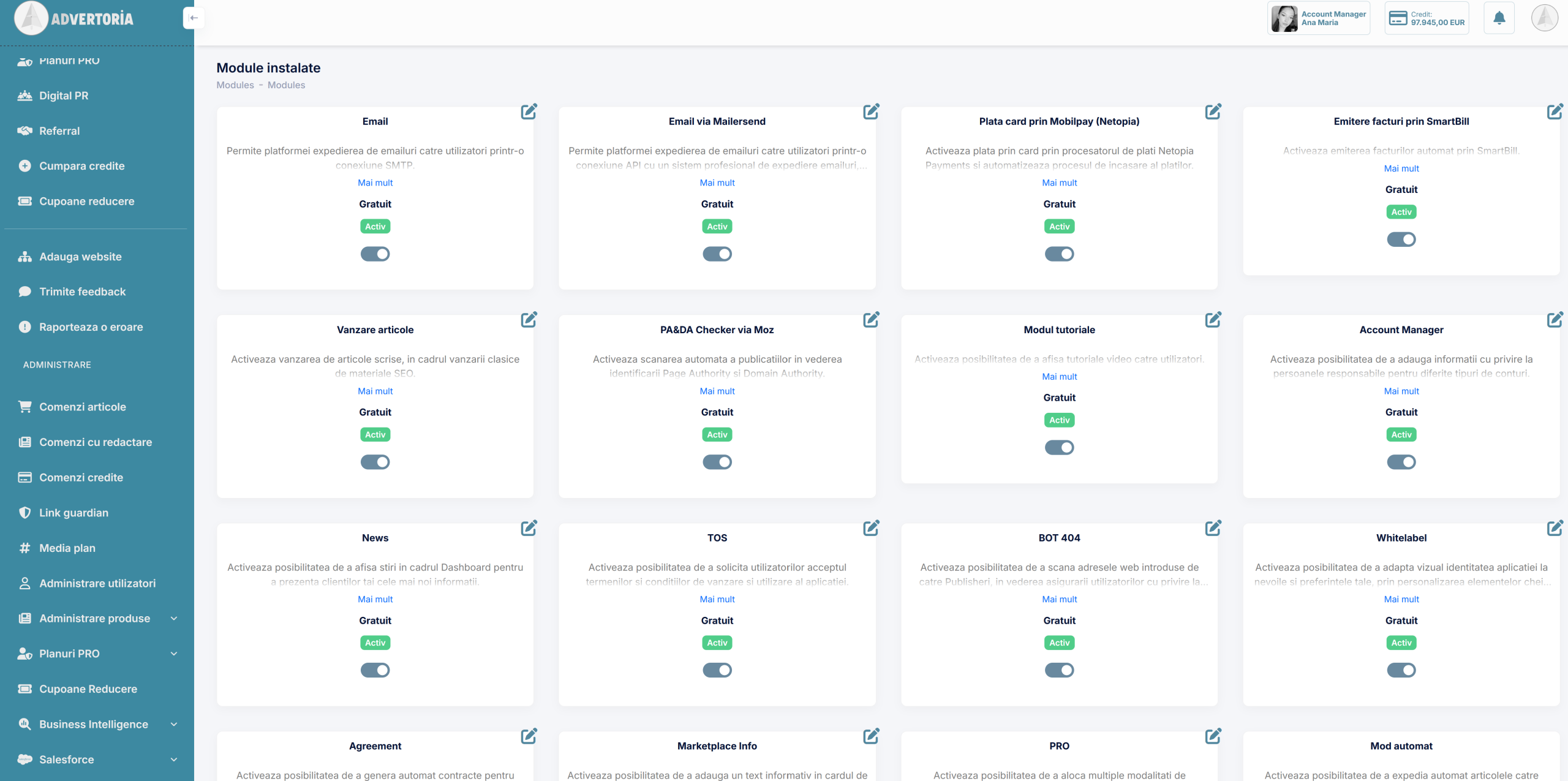Edit the Vanzare articole module

[x=529, y=320]
